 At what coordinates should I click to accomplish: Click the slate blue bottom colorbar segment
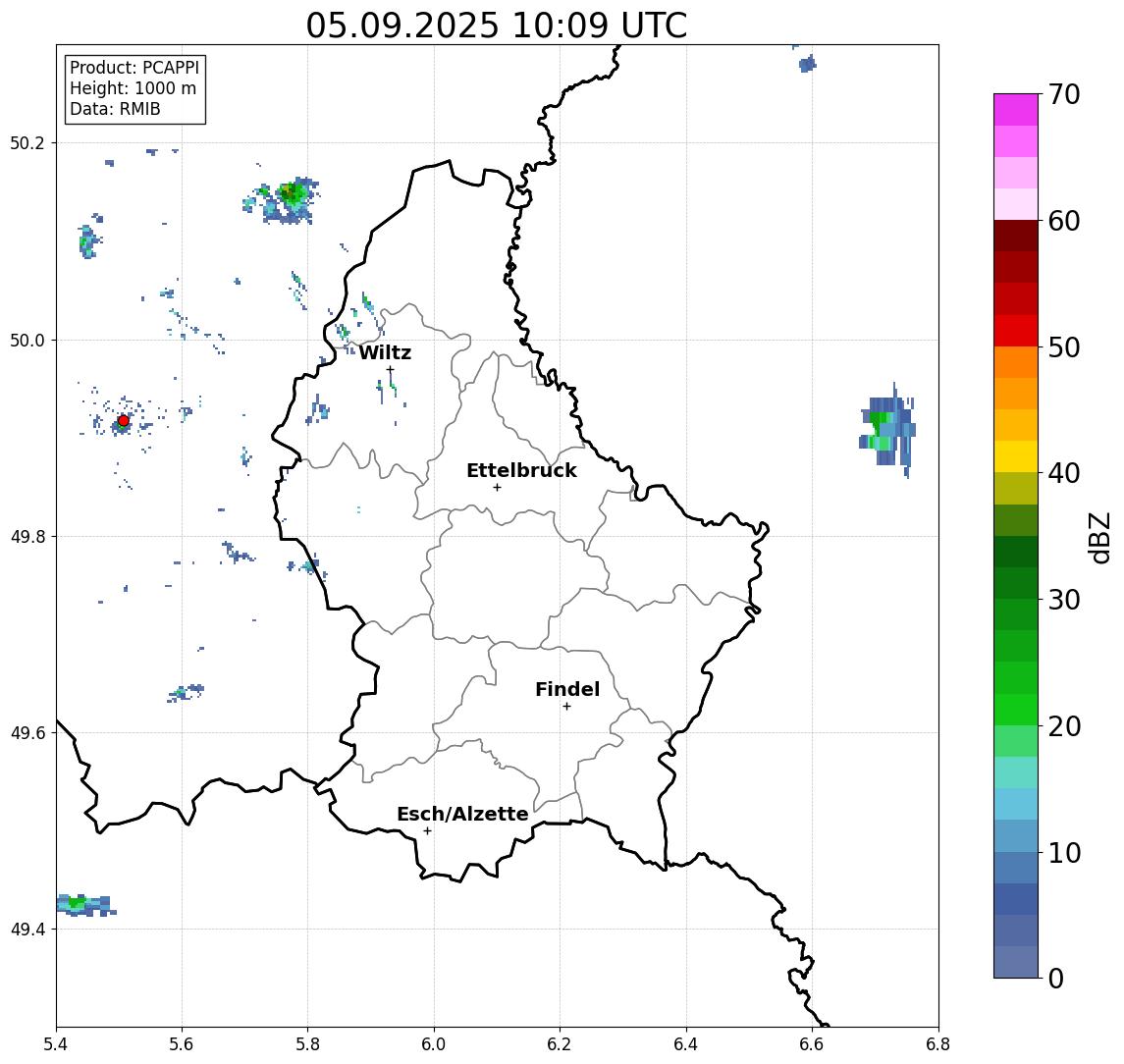tap(1016, 962)
